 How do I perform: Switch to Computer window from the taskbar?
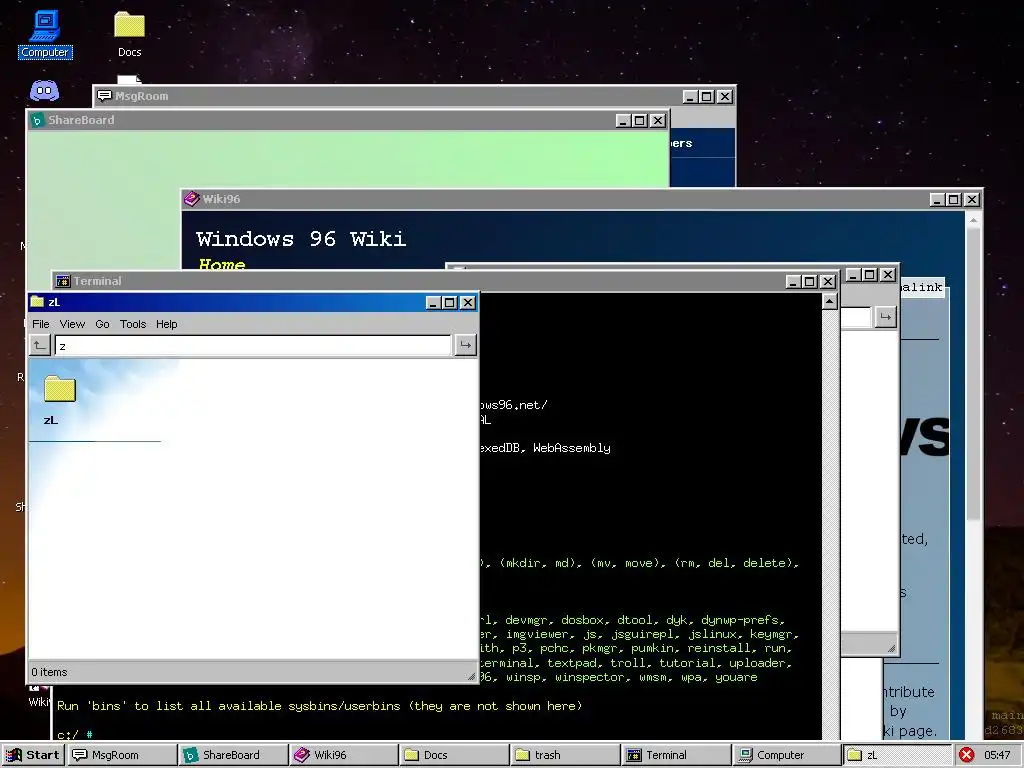point(788,755)
